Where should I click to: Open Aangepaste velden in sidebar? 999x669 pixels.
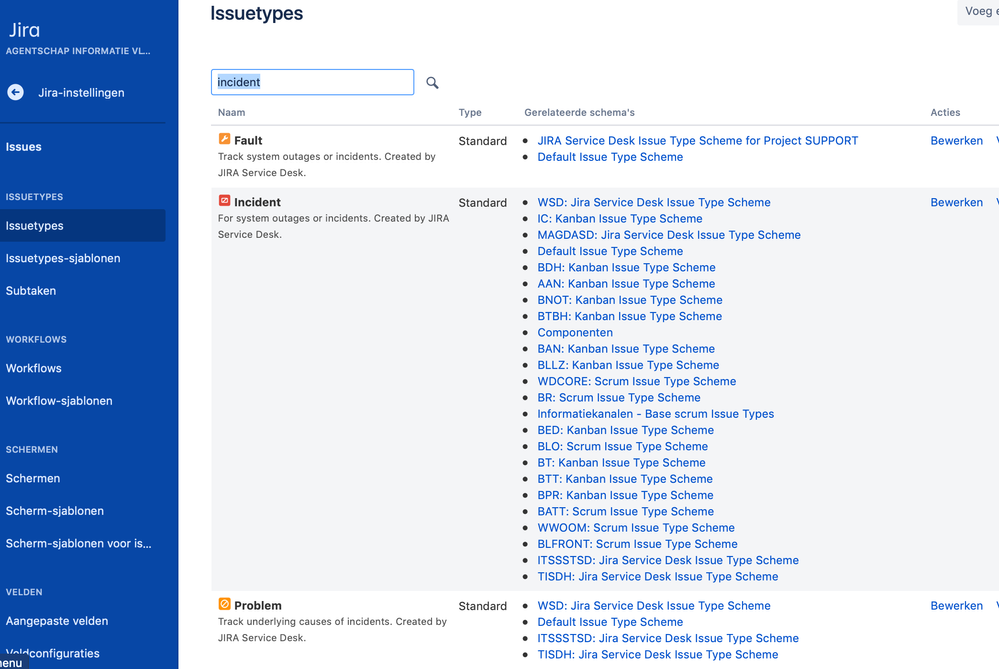[57, 621]
